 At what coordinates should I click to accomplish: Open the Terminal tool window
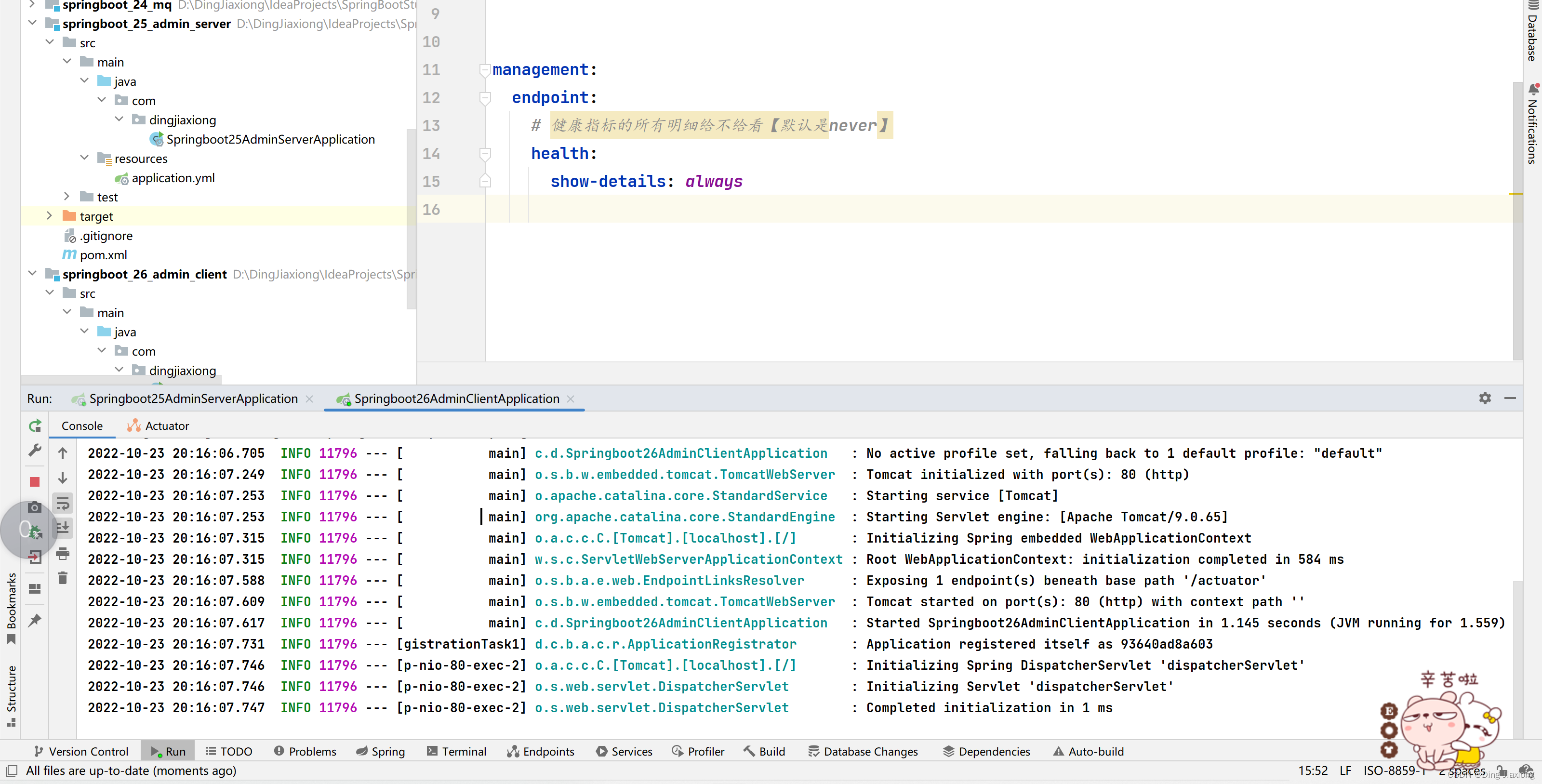coord(456,751)
